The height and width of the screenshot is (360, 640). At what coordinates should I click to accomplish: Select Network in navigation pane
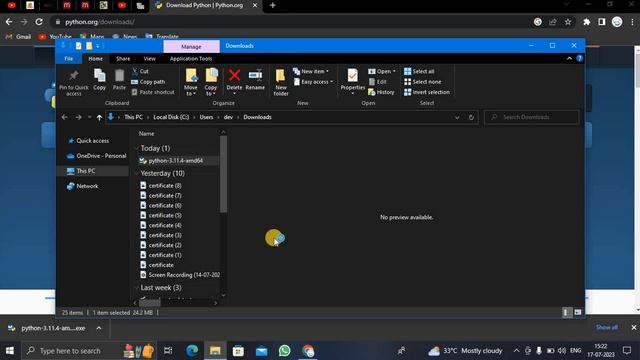tap(83, 186)
